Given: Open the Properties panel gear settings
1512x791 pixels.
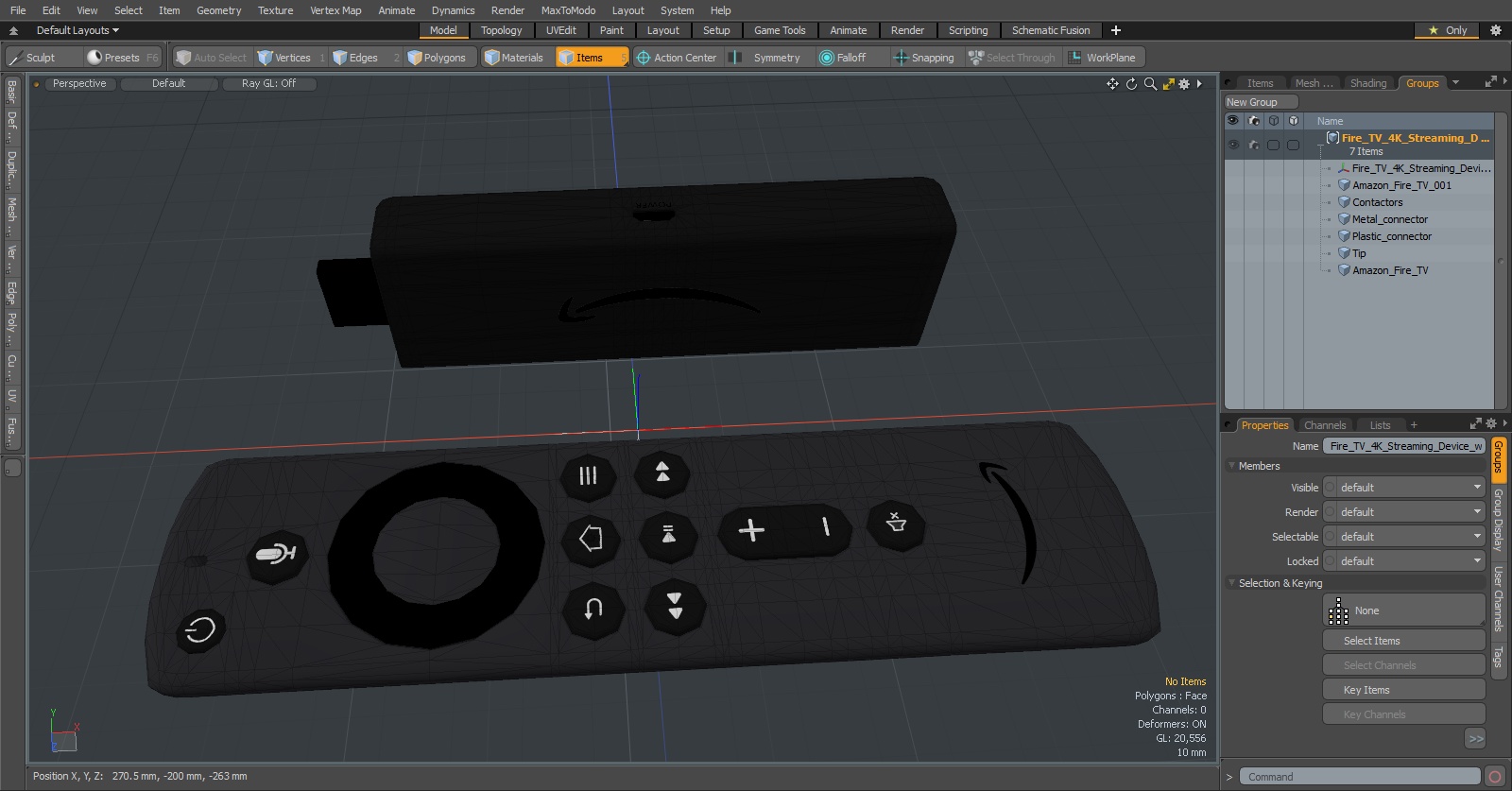Looking at the screenshot, I should tap(1491, 423).
